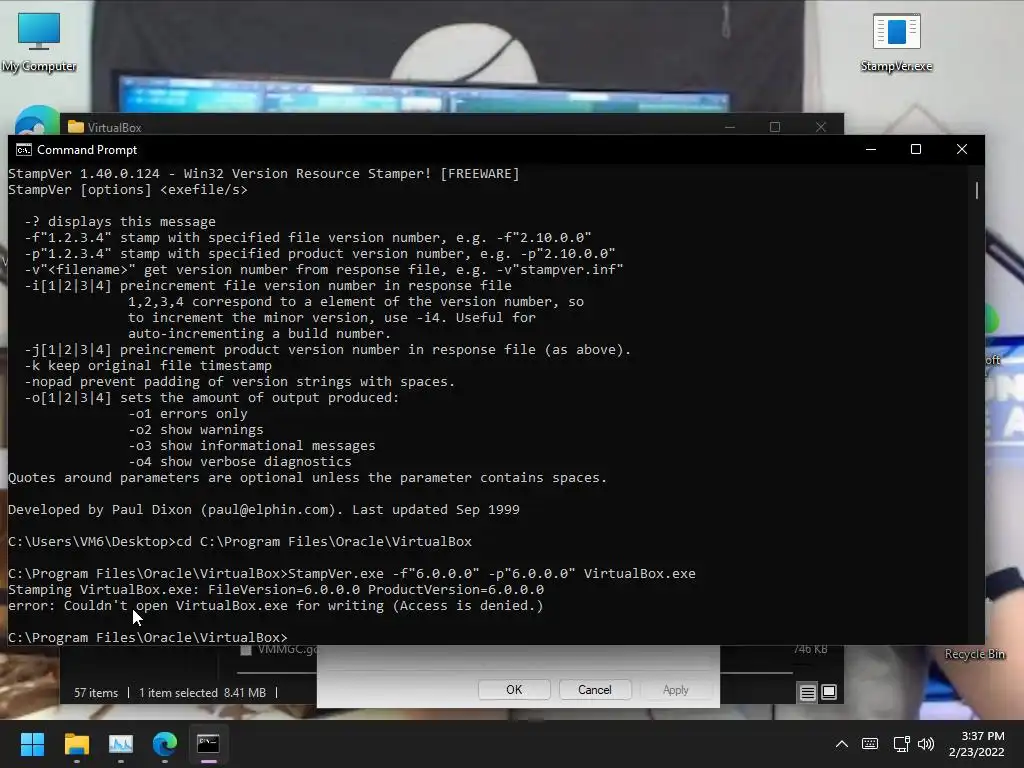
Task: Click the "Access is denied." error text
Action: tap(468, 605)
